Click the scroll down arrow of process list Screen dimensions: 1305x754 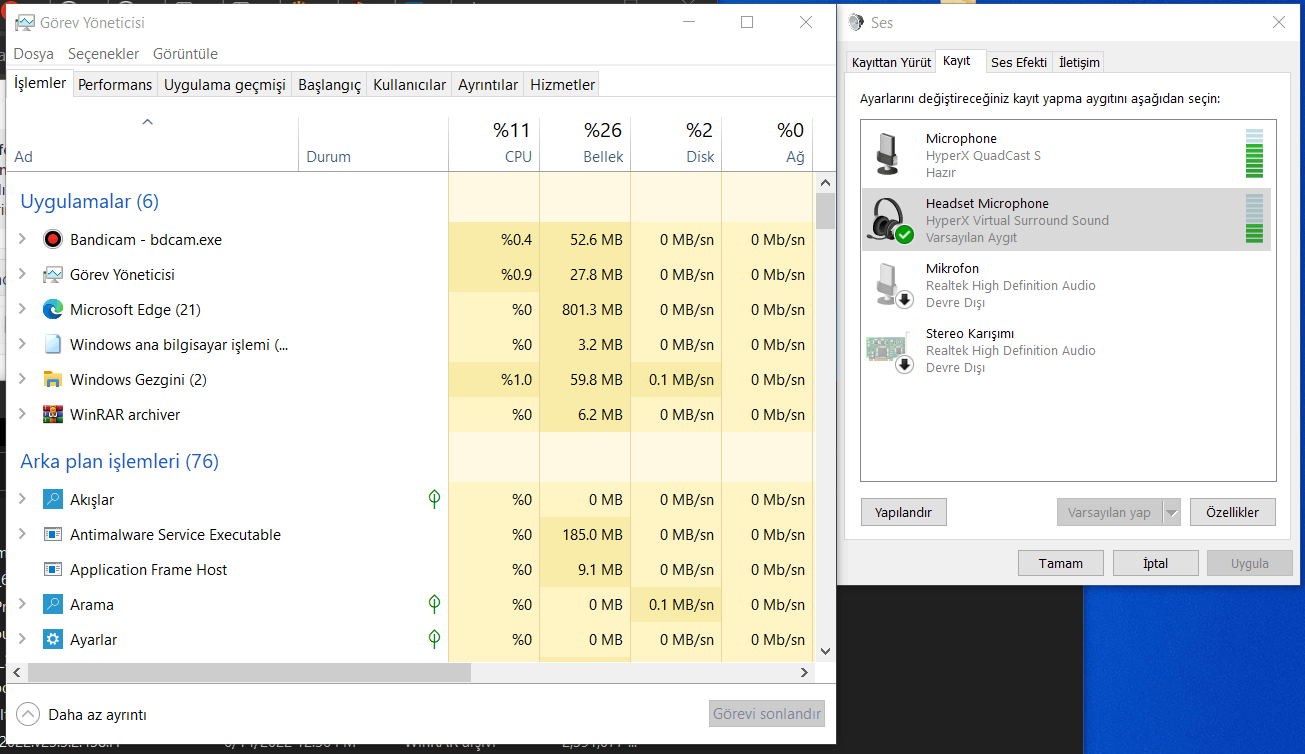tap(825, 651)
